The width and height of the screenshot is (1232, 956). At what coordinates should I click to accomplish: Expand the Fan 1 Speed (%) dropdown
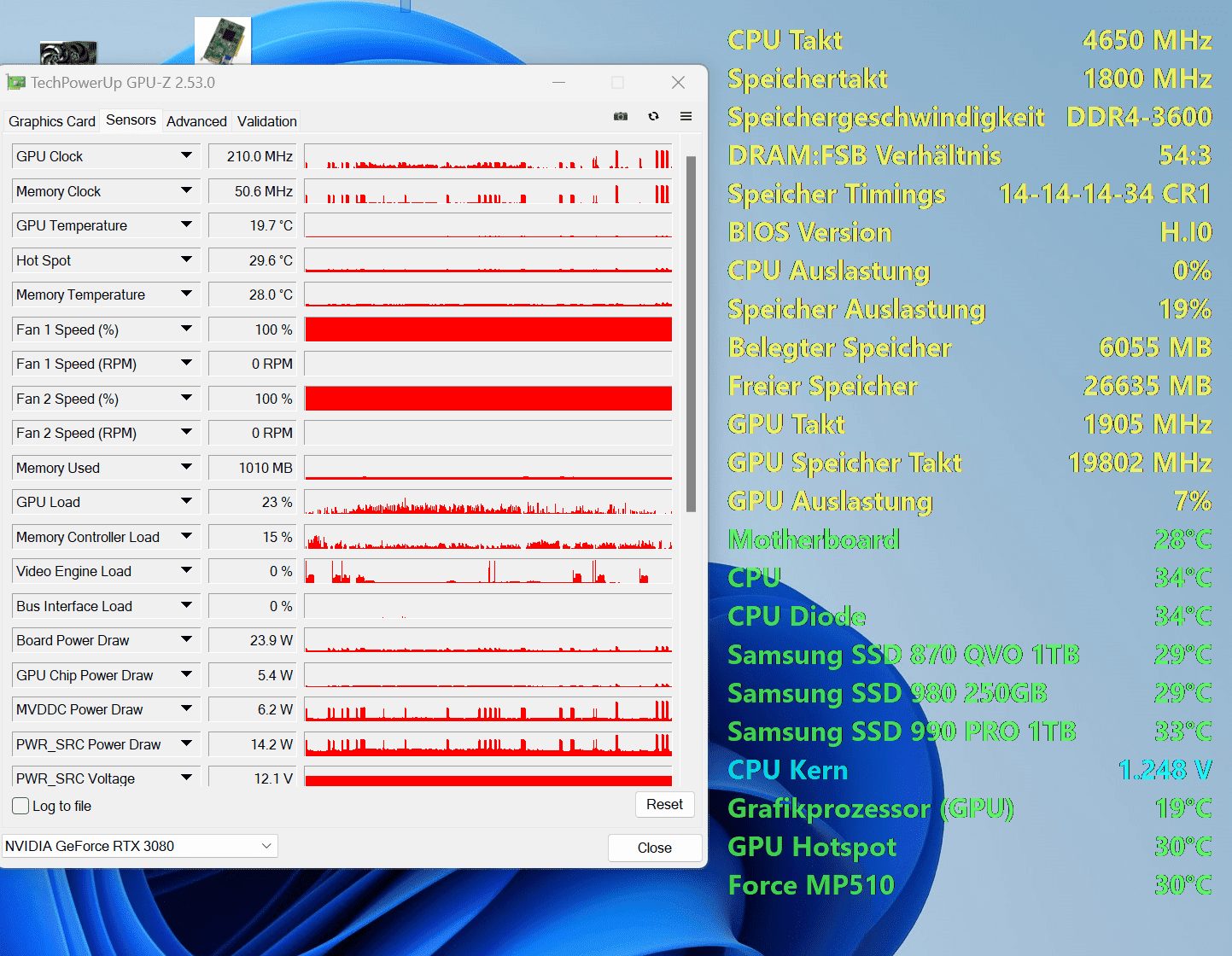click(186, 329)
